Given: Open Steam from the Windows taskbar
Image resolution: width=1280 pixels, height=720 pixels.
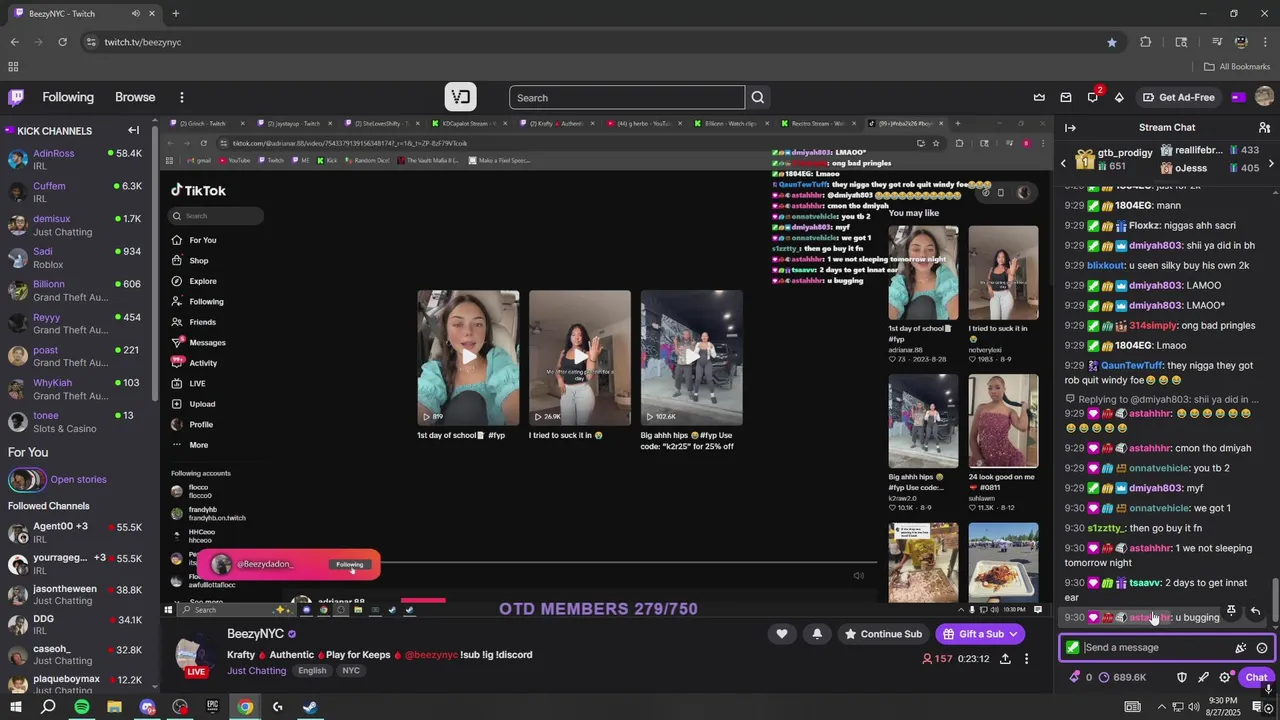Looking at the screenshot, I should (x=310, y=707).
